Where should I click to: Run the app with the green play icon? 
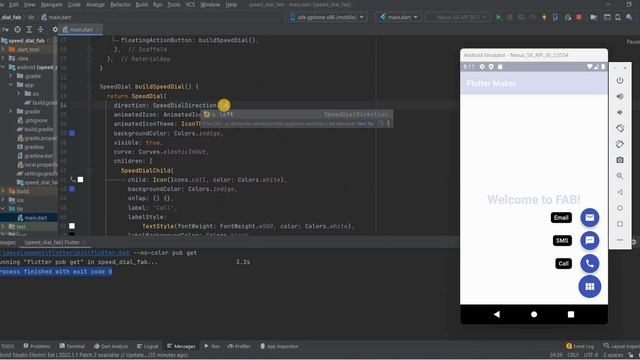(x=499, y=17)
